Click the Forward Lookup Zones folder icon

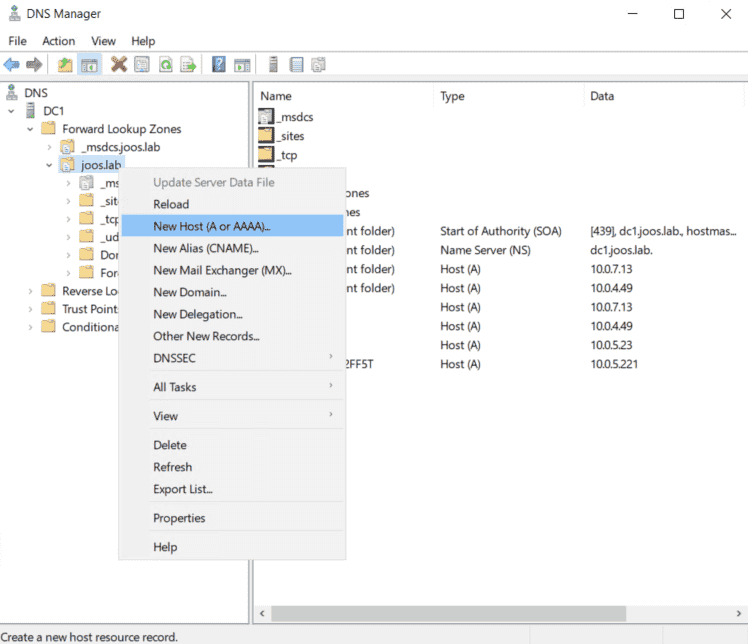coord(48,128)
